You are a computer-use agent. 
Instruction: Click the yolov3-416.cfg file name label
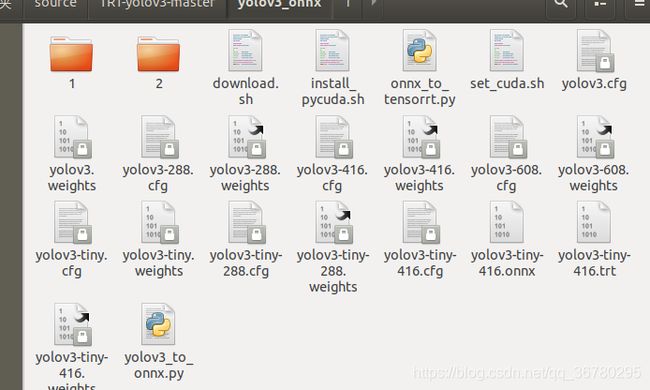[332, 178]
